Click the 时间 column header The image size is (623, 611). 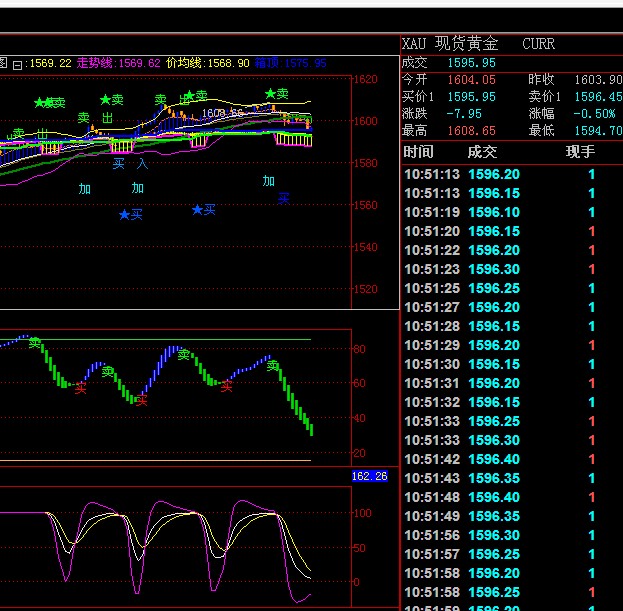tap(418, 152)
